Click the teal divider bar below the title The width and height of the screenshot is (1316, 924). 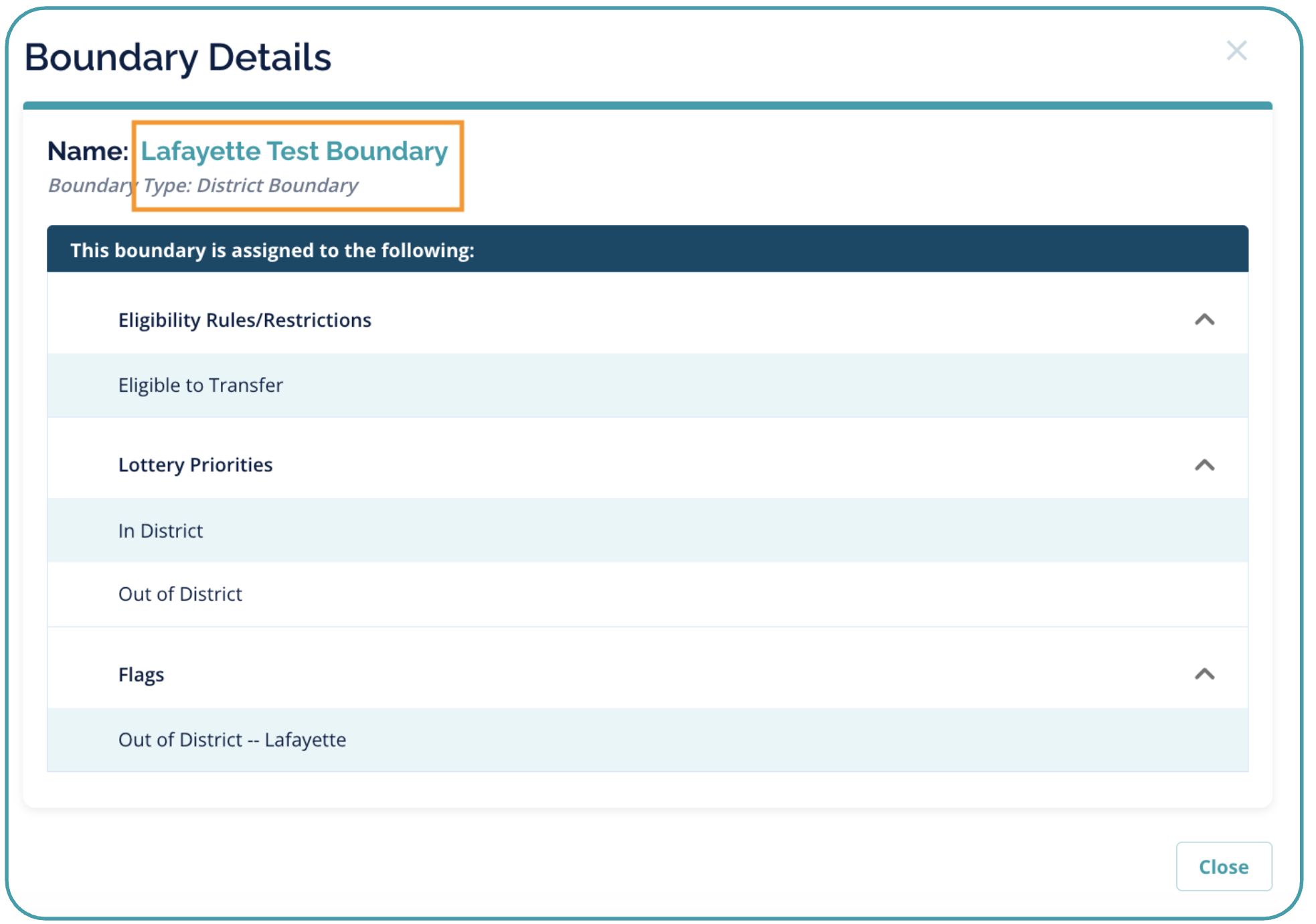click(647, 106)
